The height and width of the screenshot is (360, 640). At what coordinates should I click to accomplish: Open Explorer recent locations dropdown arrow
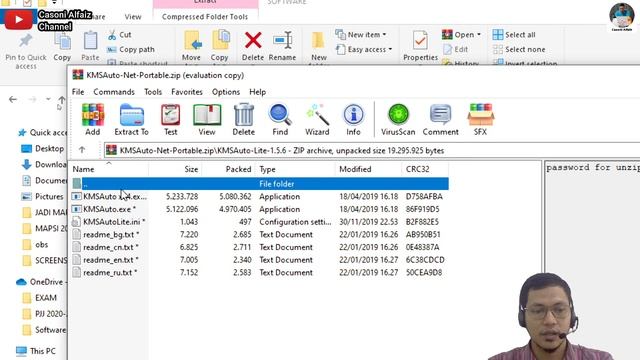48,99
